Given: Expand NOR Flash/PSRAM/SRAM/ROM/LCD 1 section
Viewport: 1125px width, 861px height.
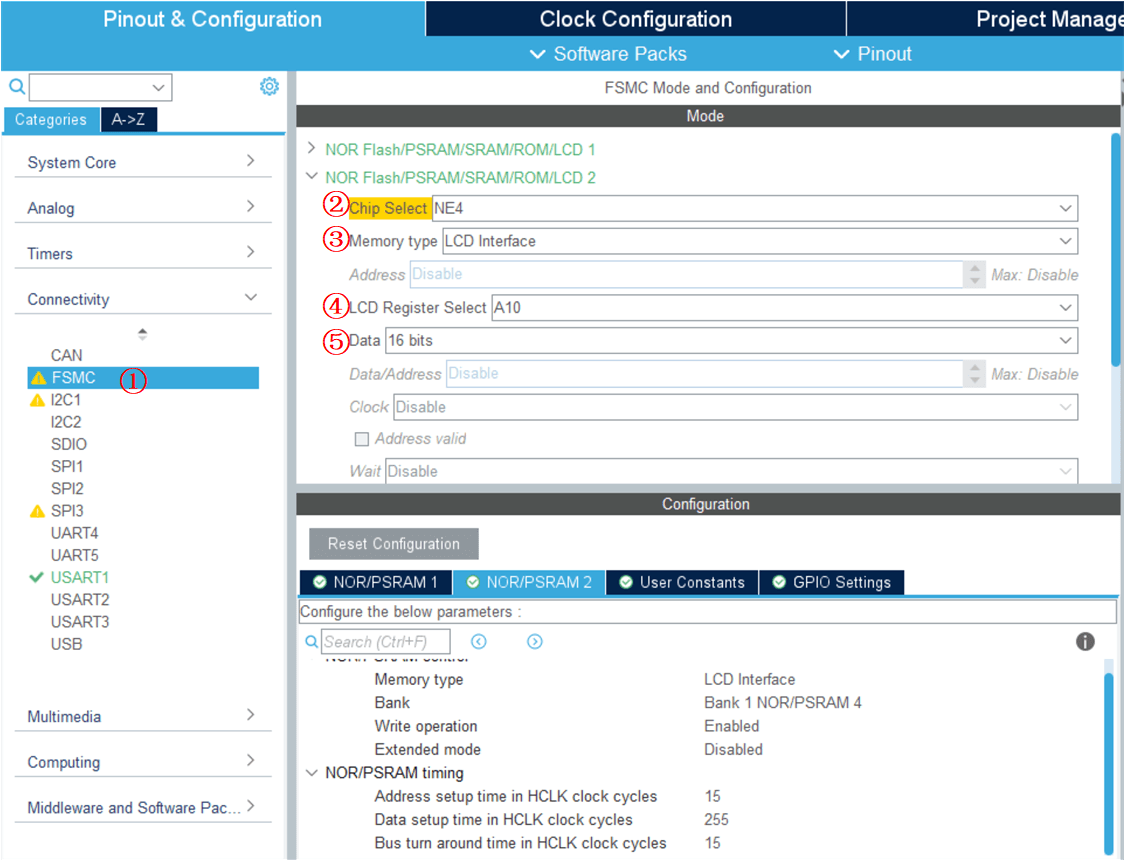Looking at the screenshot, I should (312, 149).
